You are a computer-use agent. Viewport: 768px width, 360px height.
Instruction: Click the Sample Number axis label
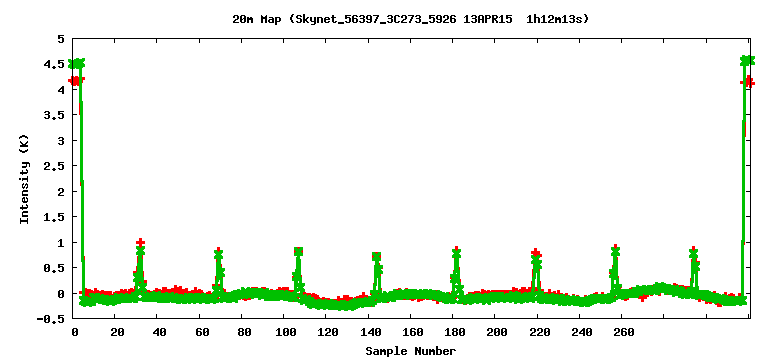click(410, 351)
